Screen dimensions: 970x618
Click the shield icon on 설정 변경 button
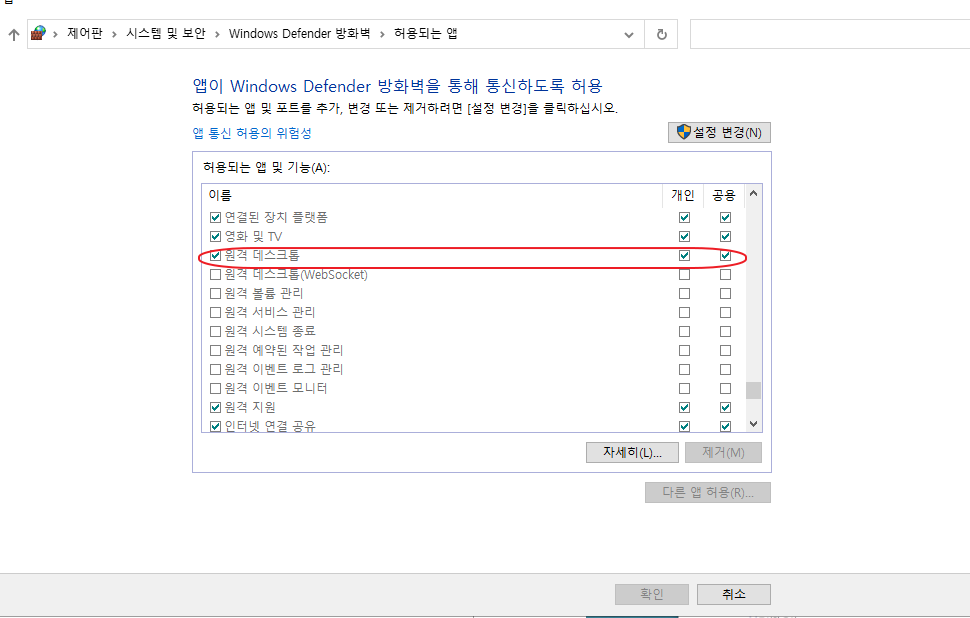(x=683, y=132)
